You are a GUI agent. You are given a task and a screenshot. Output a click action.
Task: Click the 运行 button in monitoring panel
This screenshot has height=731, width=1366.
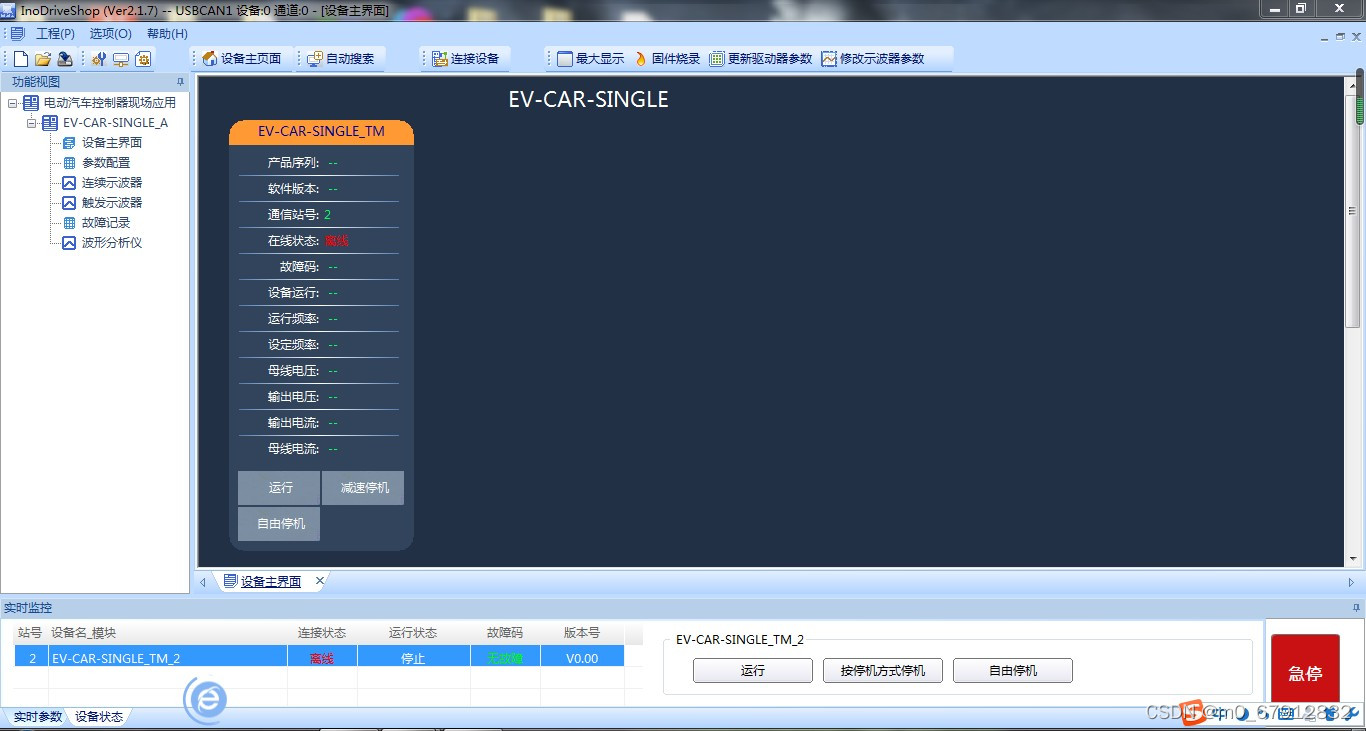[x=753, y=671]
